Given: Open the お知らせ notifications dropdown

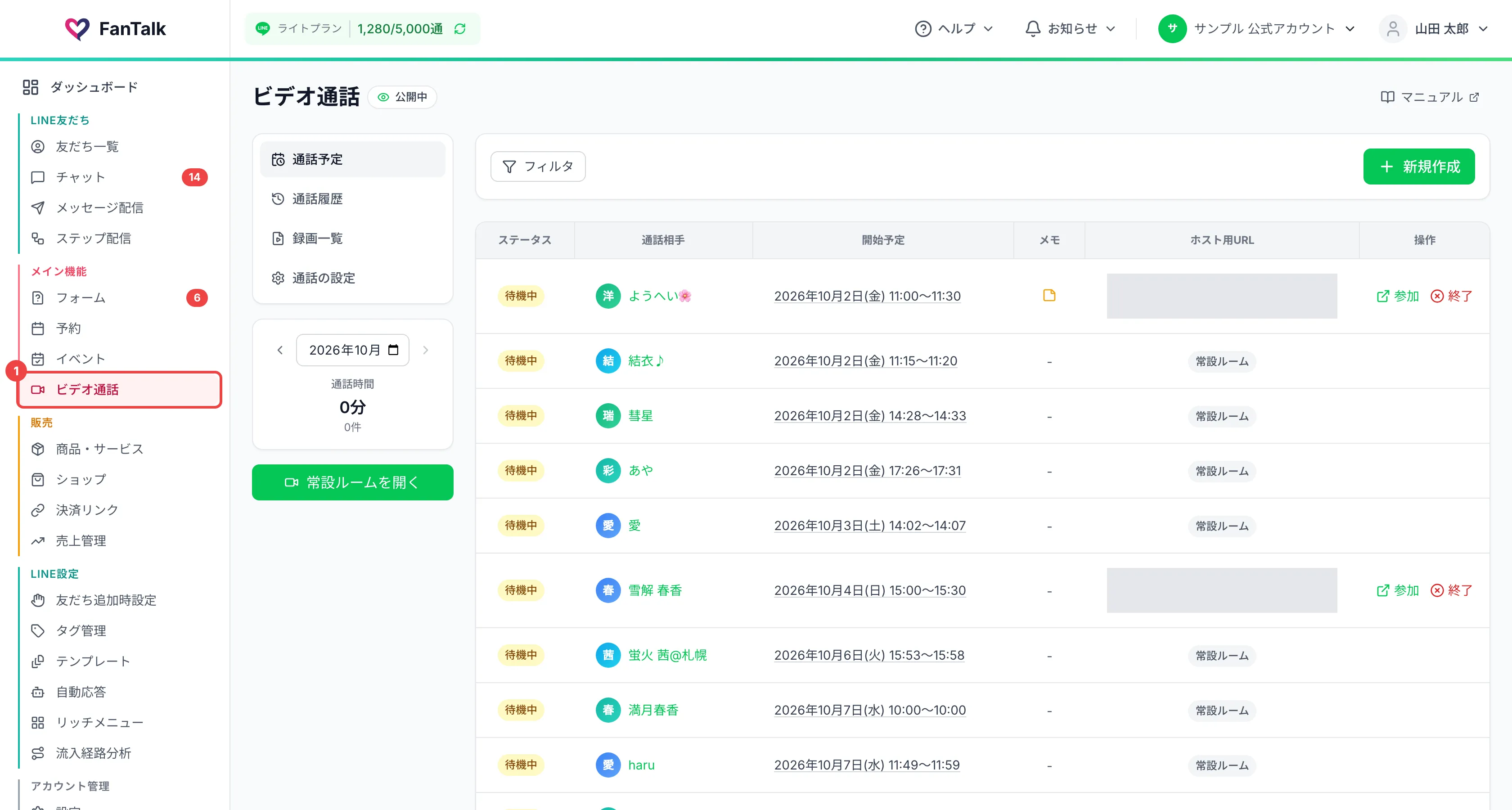Looking at the screenshot, I should (1070, 29).
